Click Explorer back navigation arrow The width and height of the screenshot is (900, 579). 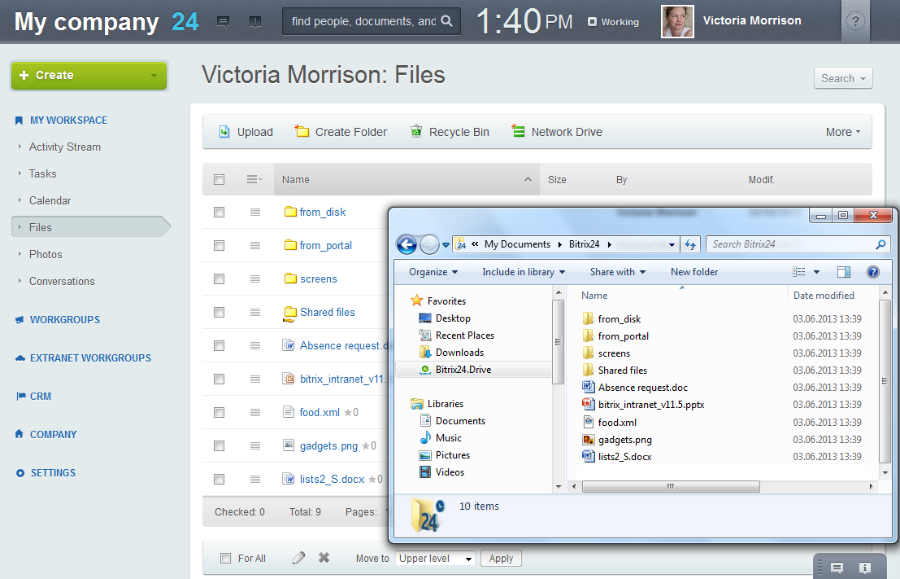pos(407,245)
